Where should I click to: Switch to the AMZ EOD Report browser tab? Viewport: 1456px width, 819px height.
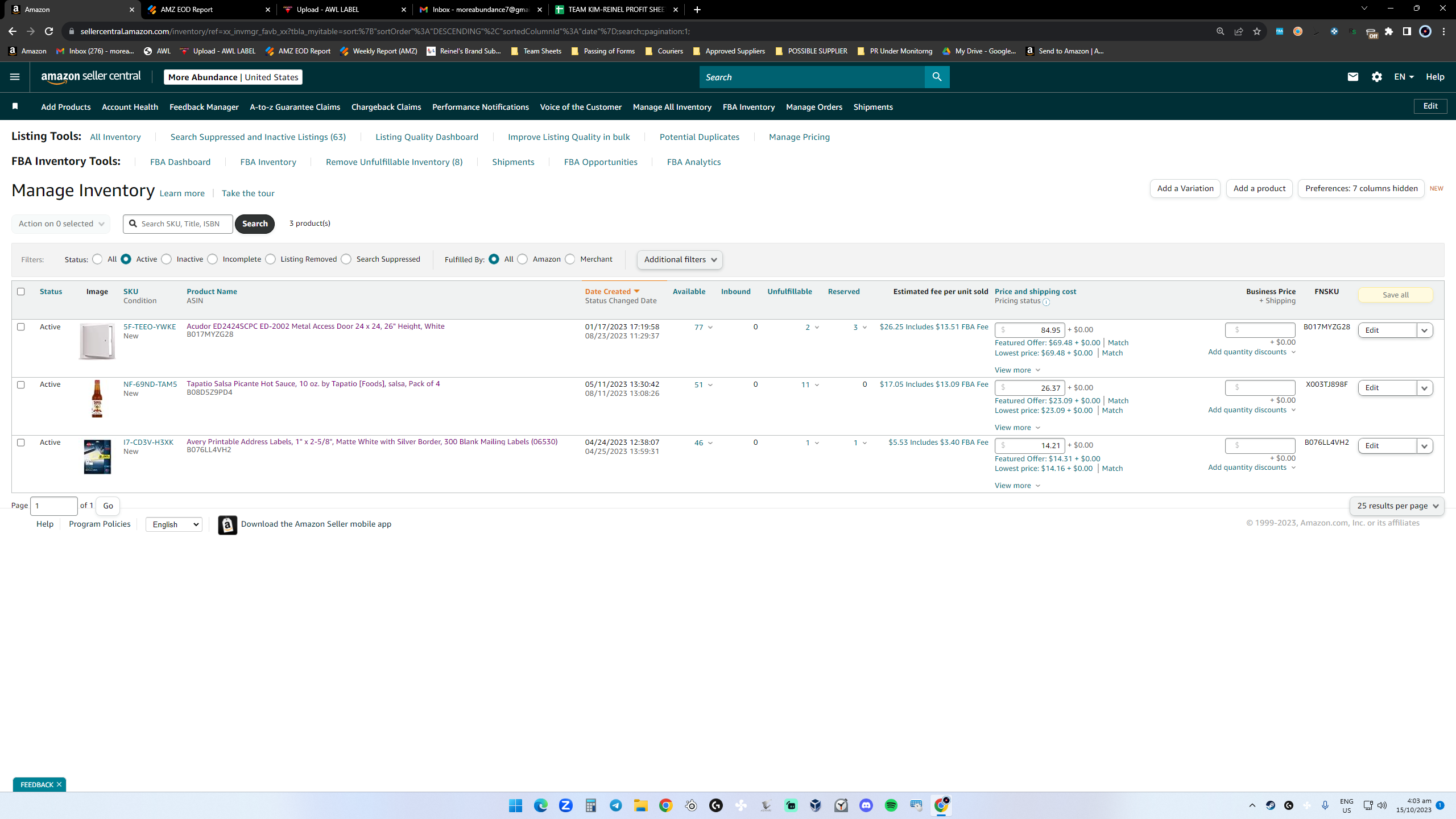[x=209, y=10]
